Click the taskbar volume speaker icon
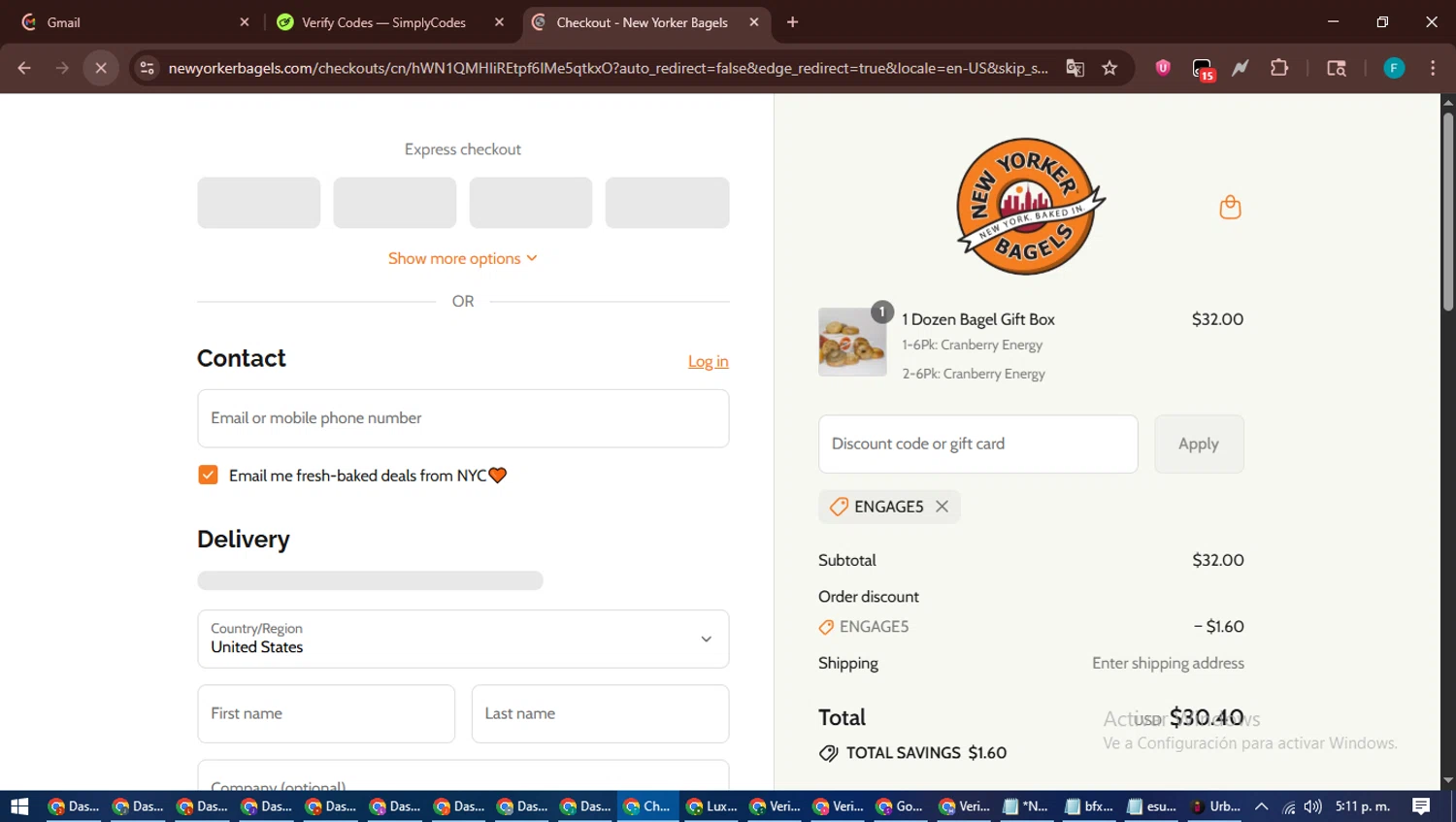Image resolution: width=1456 pixels, height=822 pixels. (1312, 806)
